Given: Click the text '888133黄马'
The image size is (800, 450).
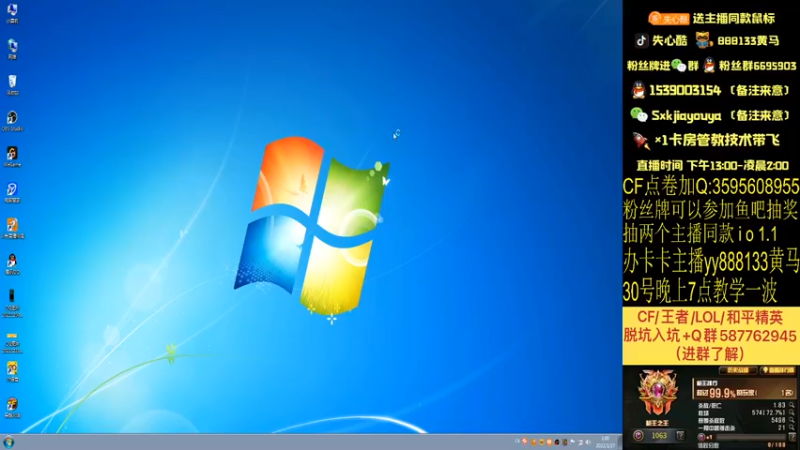Looking at the screenshot, I should pyautogui.click(x=748, y=41).
